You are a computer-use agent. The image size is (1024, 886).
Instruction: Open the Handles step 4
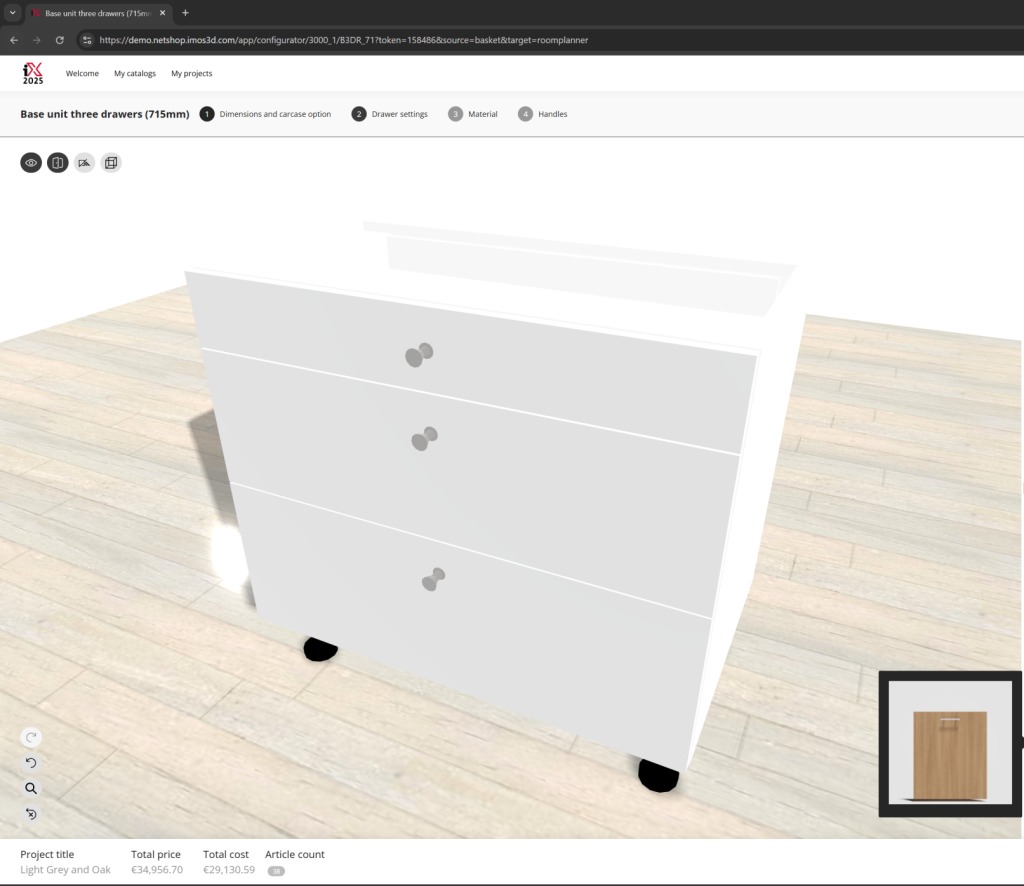pyautogui.click(x=543, y=114)
